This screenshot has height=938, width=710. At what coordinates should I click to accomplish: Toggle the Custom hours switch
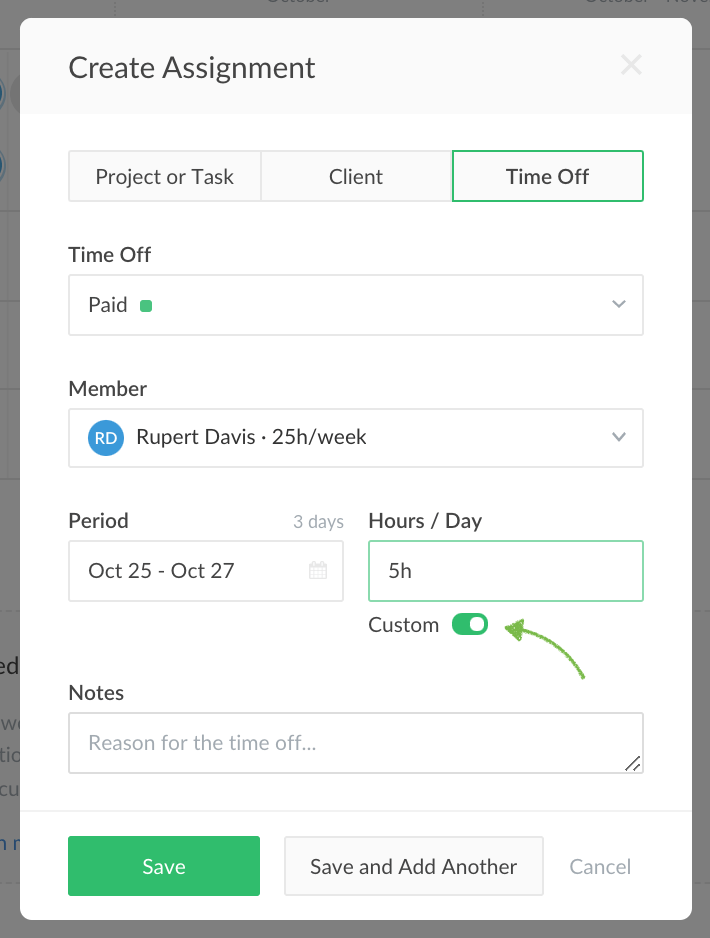[x=469, y=625]
